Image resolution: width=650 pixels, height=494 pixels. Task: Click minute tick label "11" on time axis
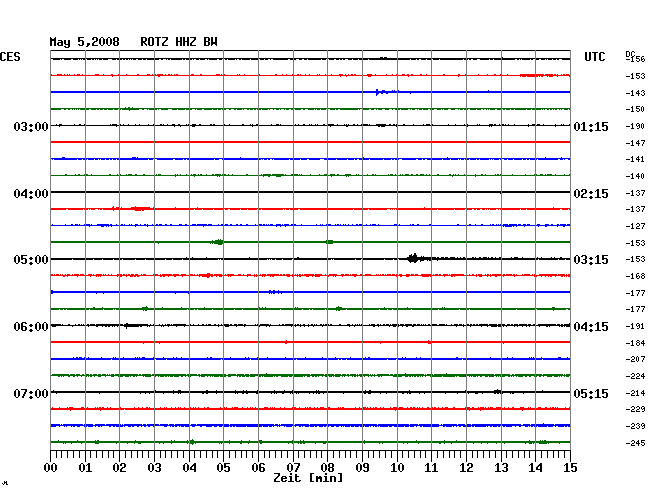tap(431, 468)
